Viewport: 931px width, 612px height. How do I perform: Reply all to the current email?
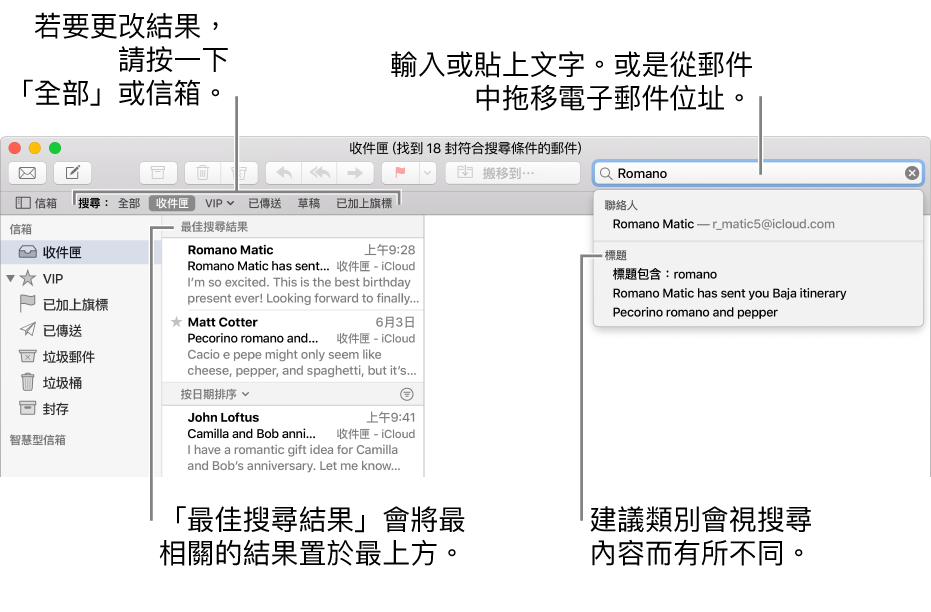point(320,172)
